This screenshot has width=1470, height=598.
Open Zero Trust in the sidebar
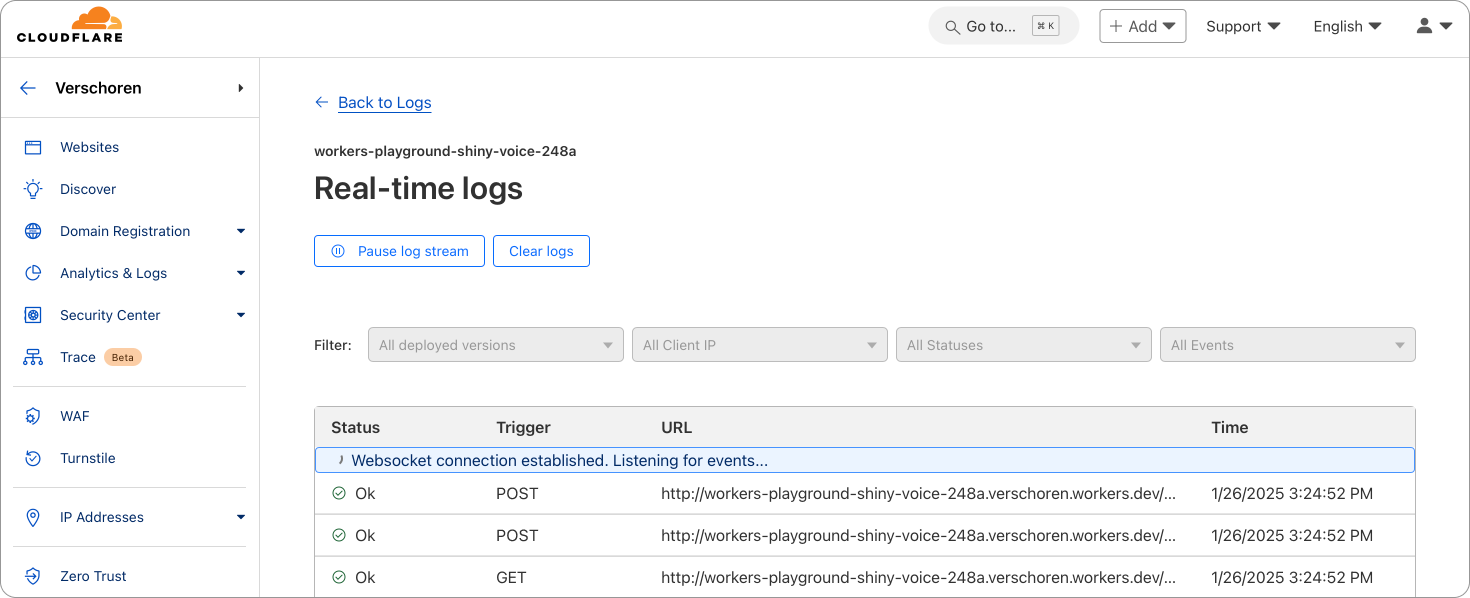click(93, 576)
